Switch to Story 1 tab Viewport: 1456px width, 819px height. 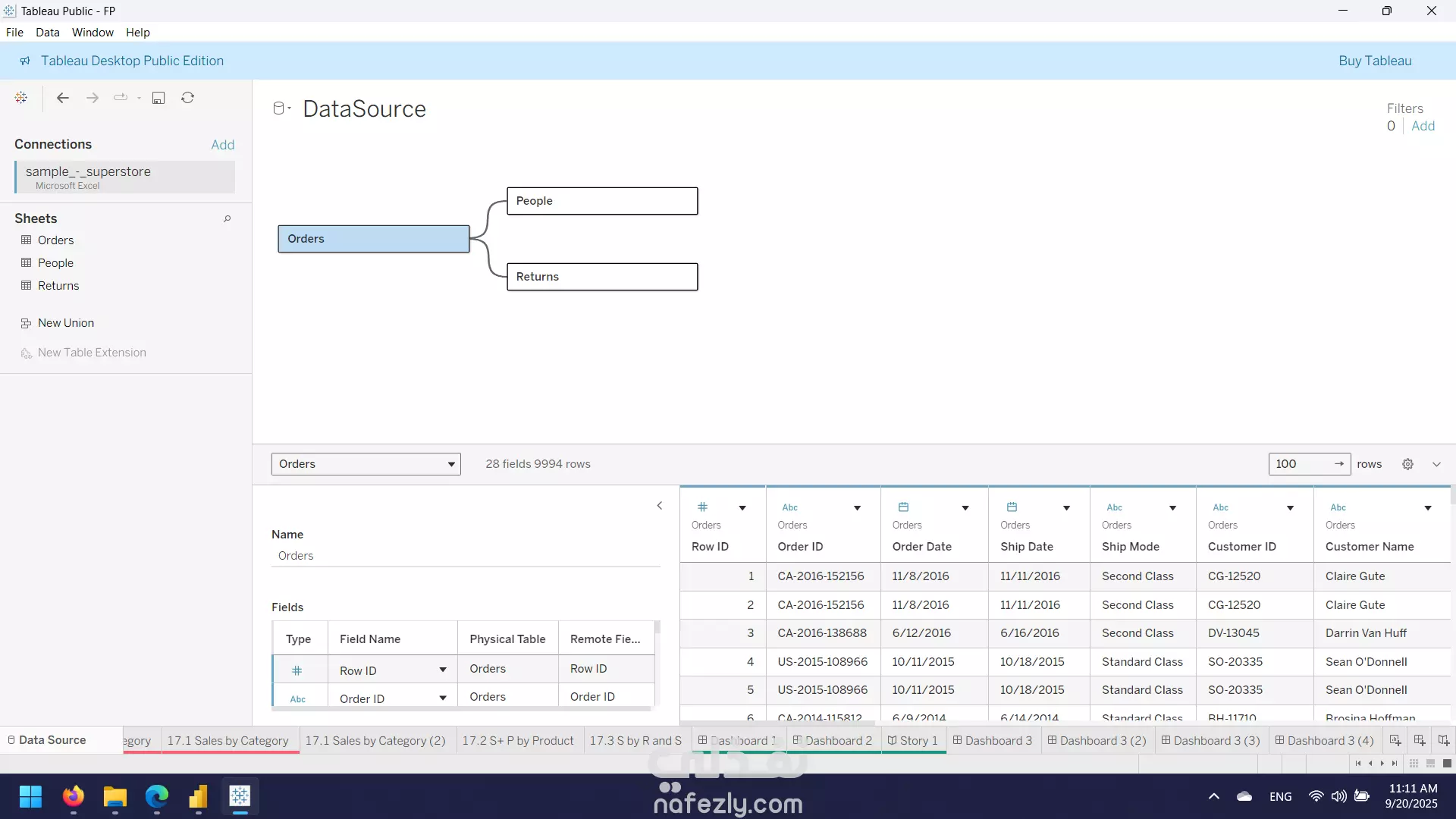click(x=913, y=740)
